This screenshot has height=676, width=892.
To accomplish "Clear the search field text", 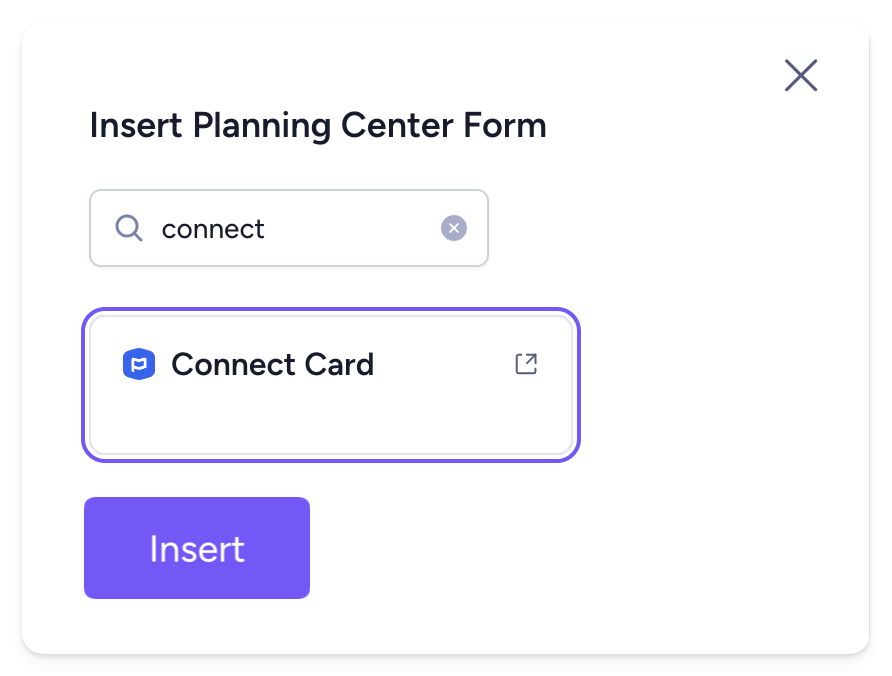I will point(454,229).
